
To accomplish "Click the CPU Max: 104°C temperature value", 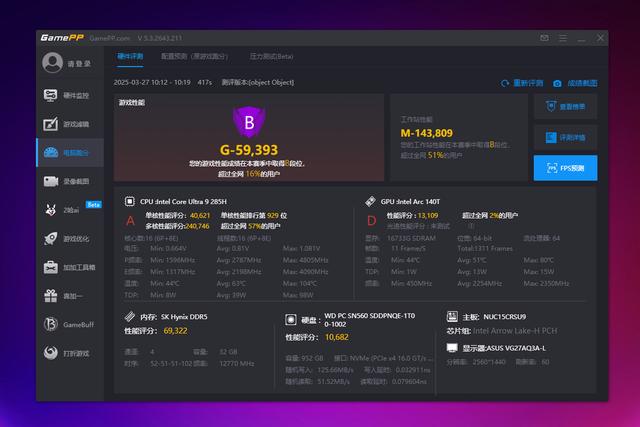I will [299, 283].
